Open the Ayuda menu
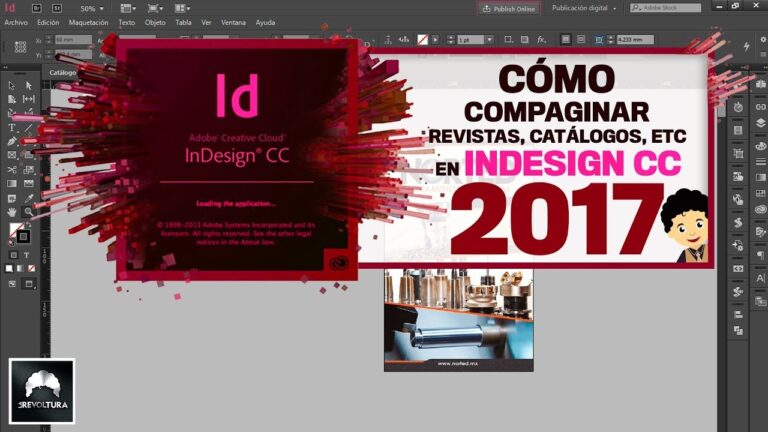The height and width of the screenshot is (432, 768). pos(265,23)
